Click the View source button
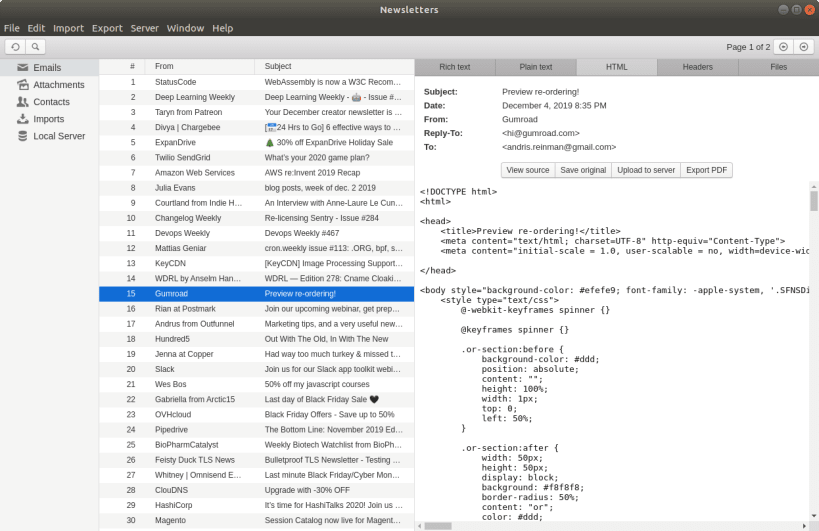This screenshot has height=531, width=819. click(527, 170)
